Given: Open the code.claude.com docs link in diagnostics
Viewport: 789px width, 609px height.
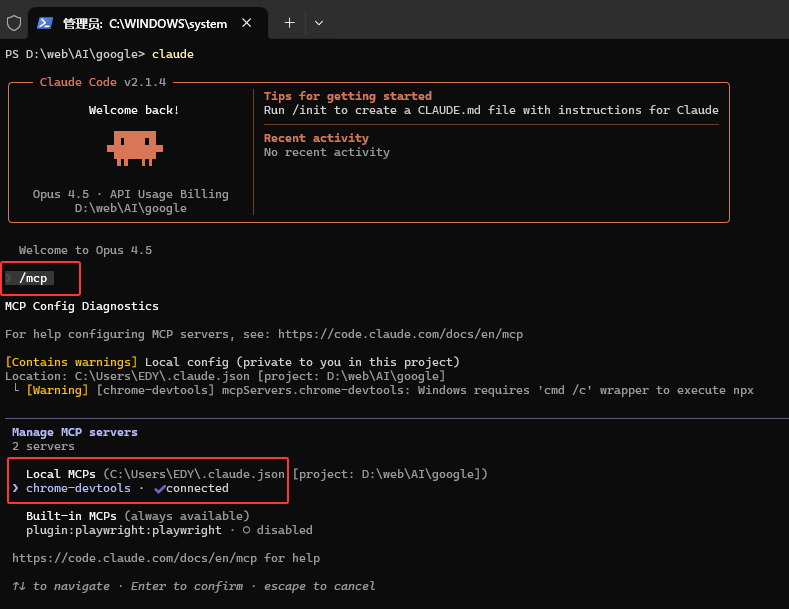Looking at the screenshot, I should coord(400,334).
